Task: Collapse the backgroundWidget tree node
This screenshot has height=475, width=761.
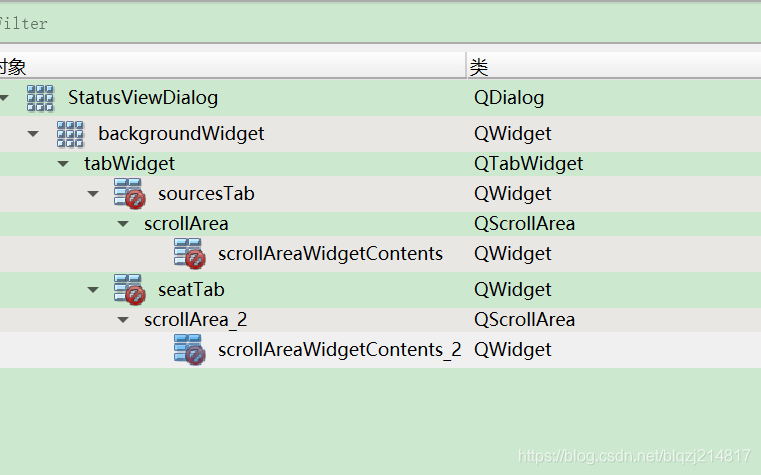Action: pos(33,134)
